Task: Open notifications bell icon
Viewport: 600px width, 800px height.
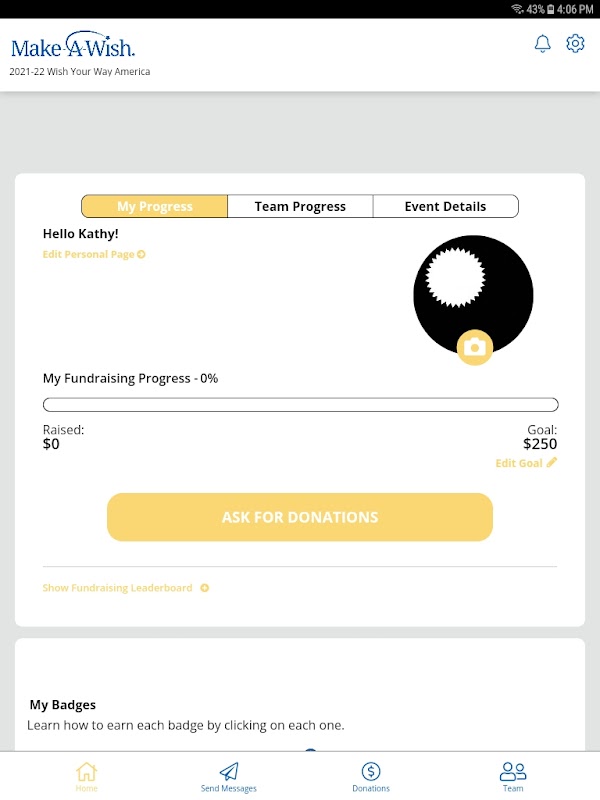Action: [x=542, y=44]
